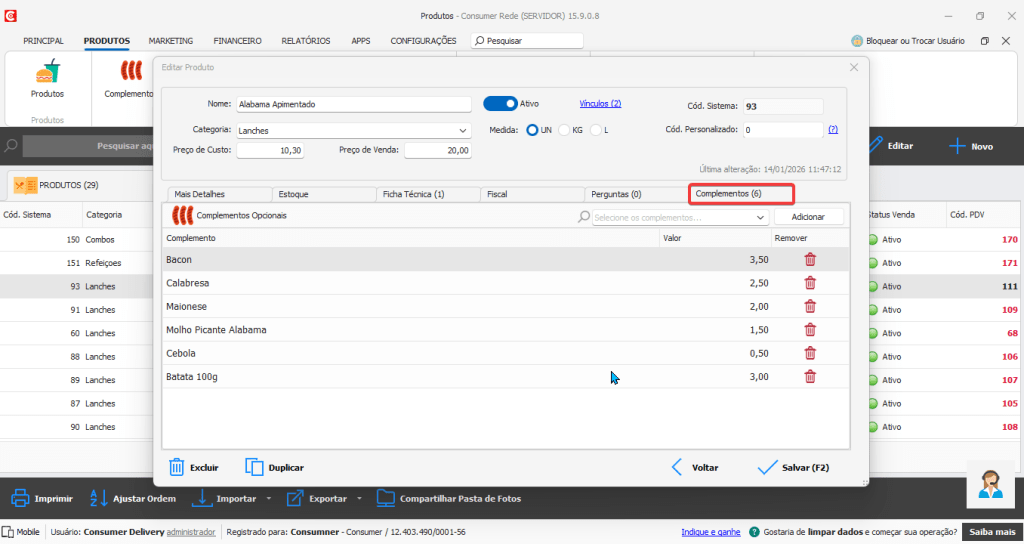The width and height of the screenshot is (1024, 544).
Task: Delete the Bacon complement with trash icon
Action: tap(810, 260)
